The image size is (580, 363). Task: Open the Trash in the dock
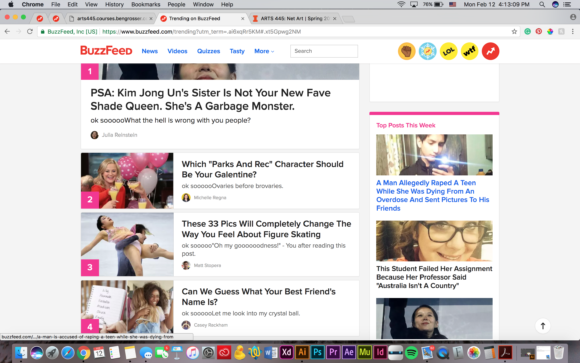coord(559,352)
